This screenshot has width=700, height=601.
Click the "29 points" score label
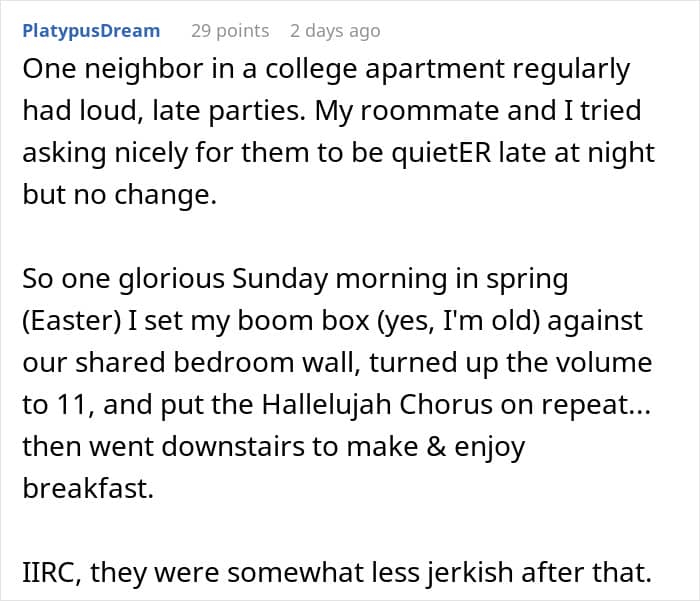230,31
